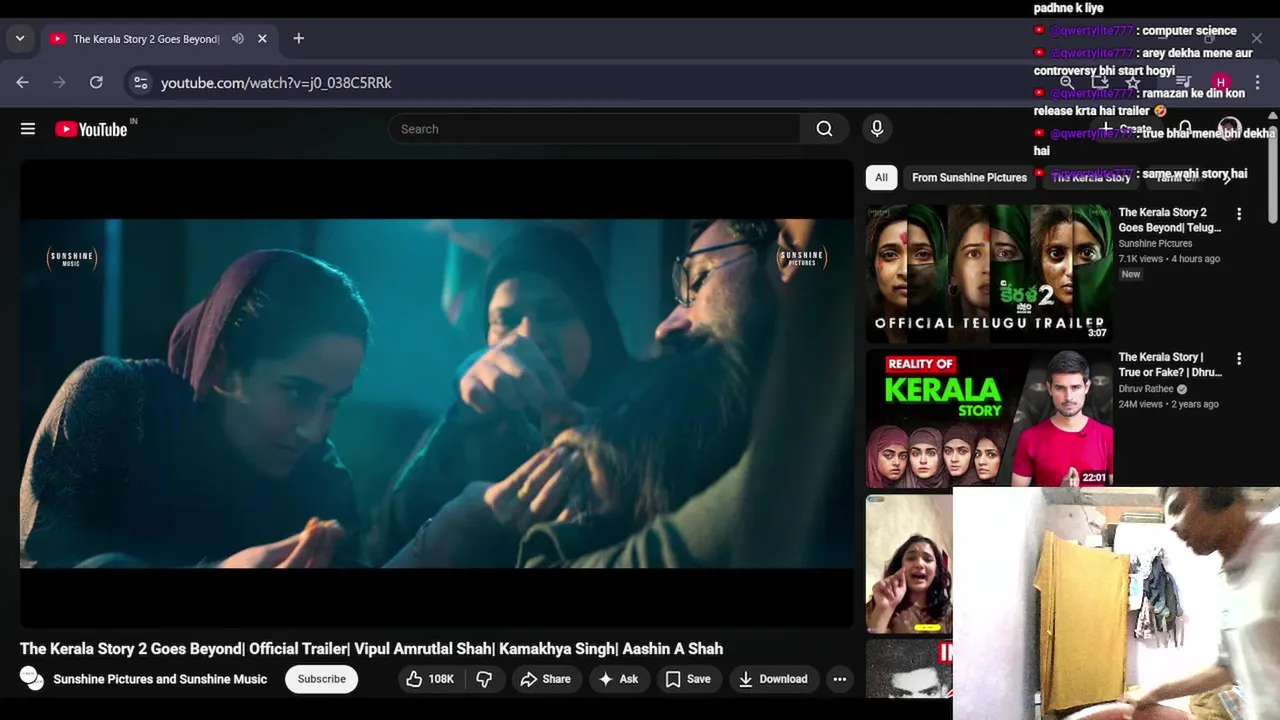Open the tab search dropdown arrow
The image size is (1280, 720).
pyautogui.click(x=20, y=39)
